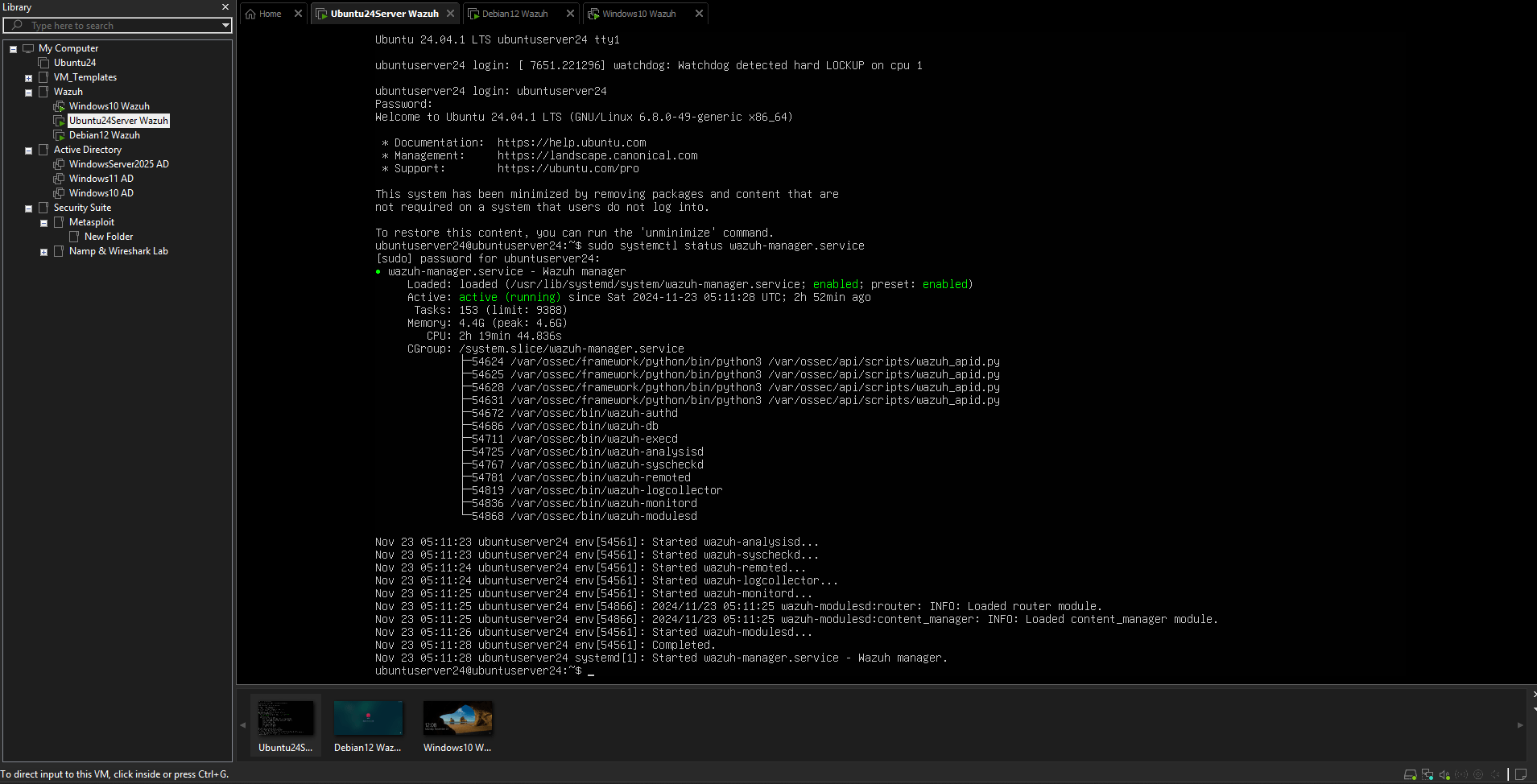Open the message log note icon
1537x784 pixels.
pos(1521,774)
